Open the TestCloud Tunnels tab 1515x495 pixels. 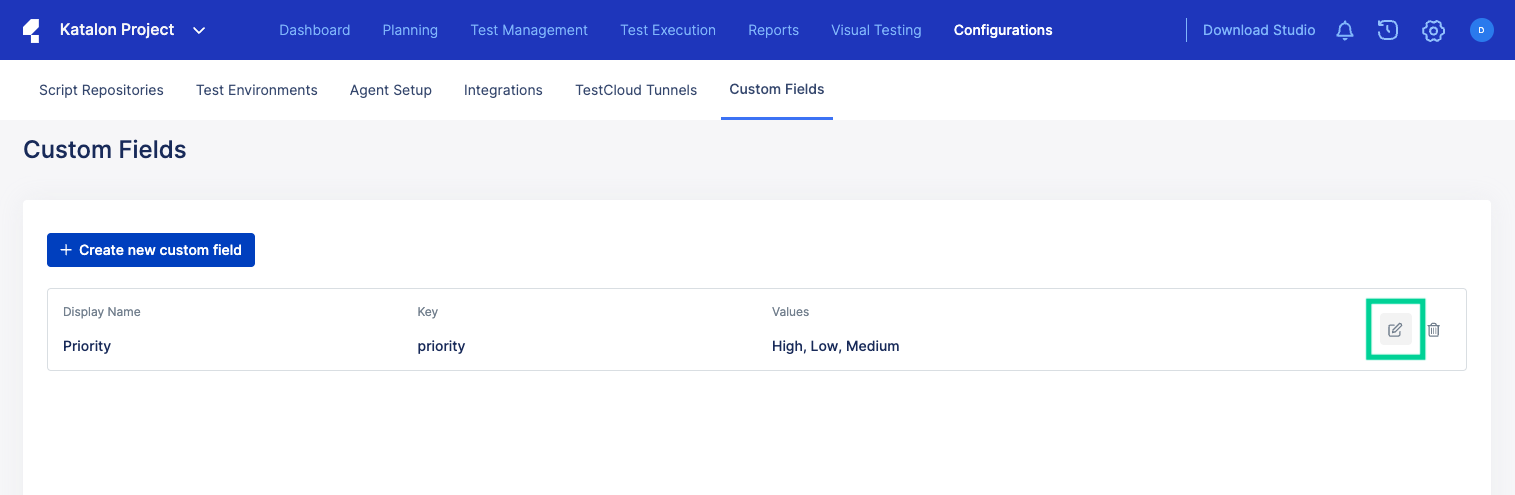pyautogui.click(x=636, y=90)
